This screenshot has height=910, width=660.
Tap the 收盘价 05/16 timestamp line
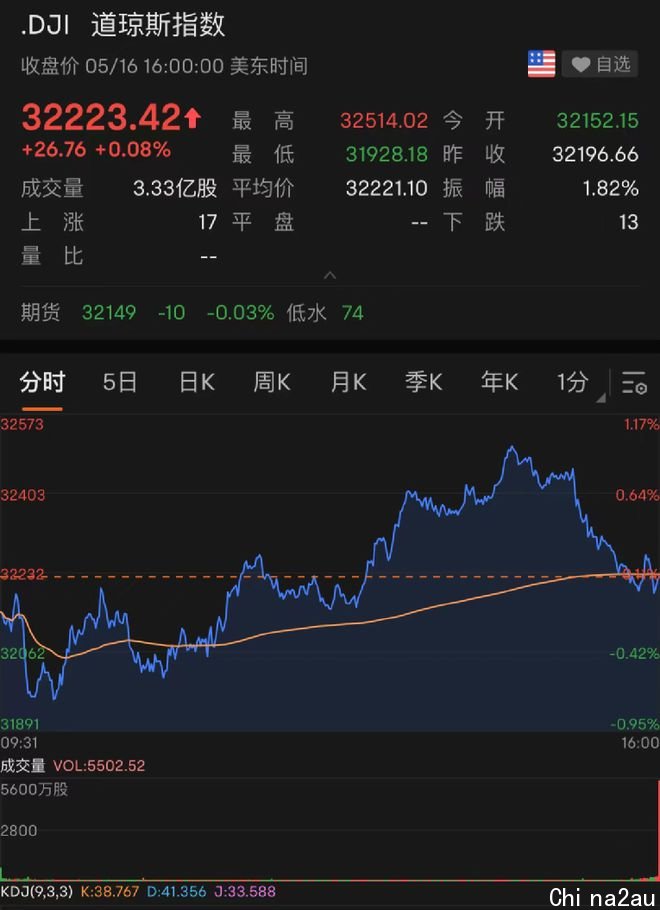click(164, 66)
